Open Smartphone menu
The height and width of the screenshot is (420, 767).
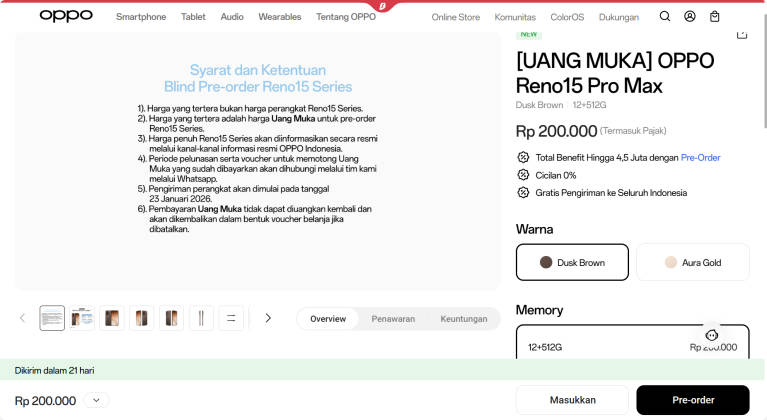point(141,17)
